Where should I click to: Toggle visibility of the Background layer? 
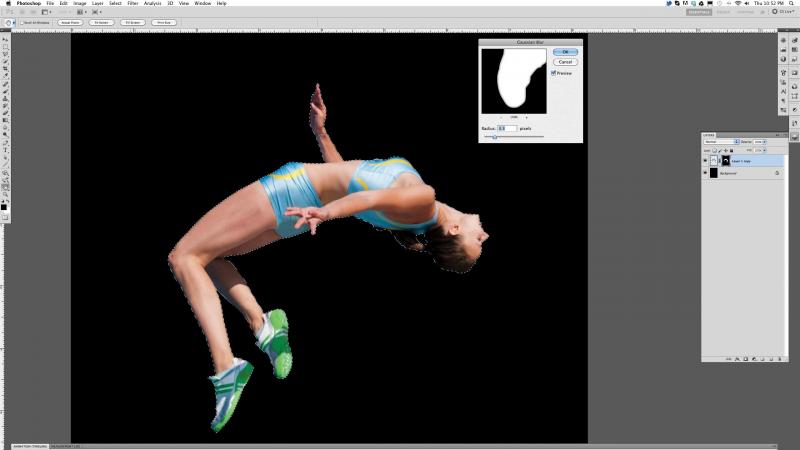[705, 173]
